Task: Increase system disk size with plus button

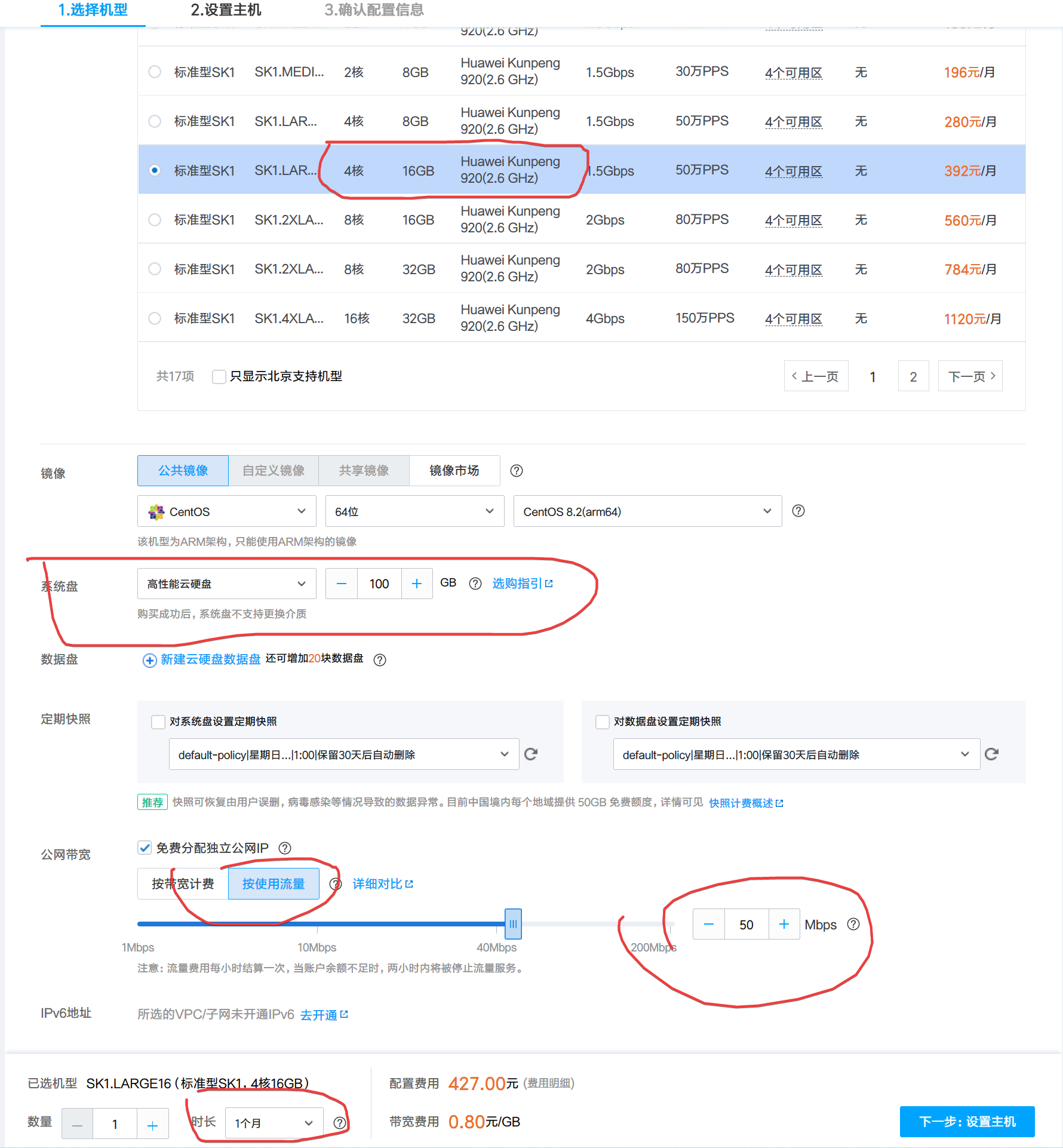Action: (x=417, y=584)
